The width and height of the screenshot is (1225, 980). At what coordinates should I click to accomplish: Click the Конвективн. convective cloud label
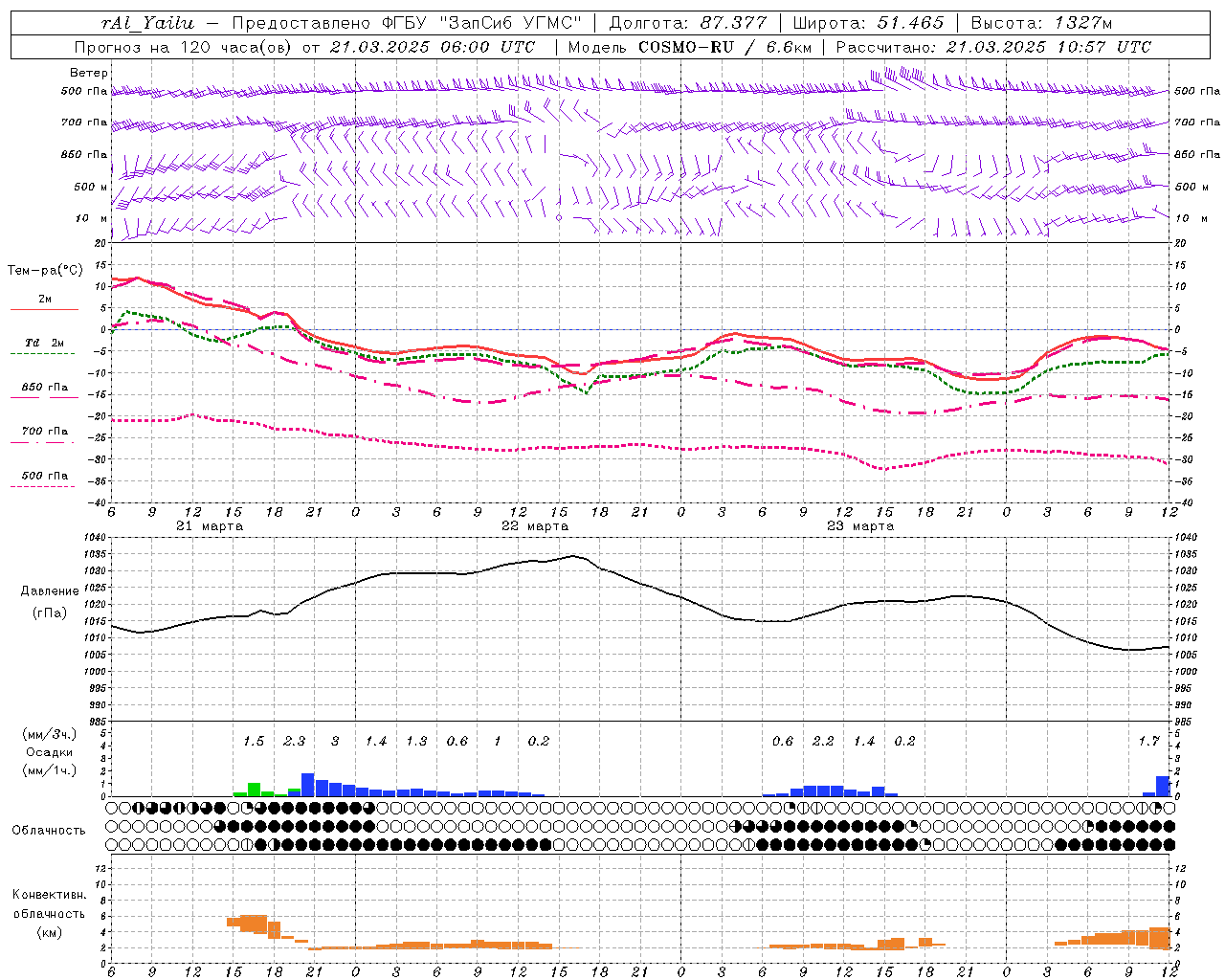click(49, 895)
